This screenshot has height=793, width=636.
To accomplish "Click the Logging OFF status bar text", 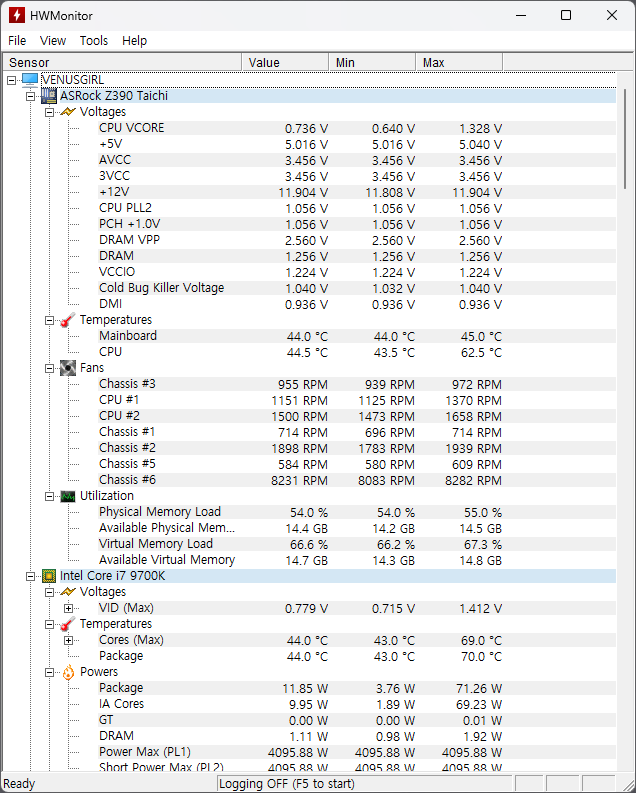I will [287, 784].
